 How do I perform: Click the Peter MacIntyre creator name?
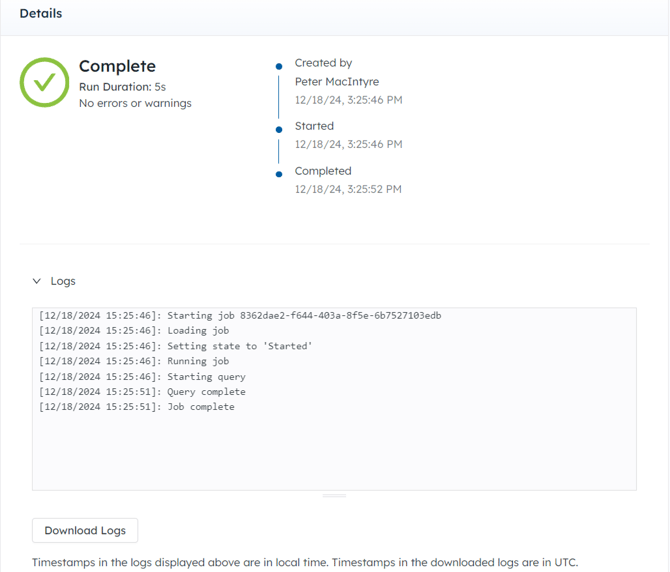click(337, 82)
